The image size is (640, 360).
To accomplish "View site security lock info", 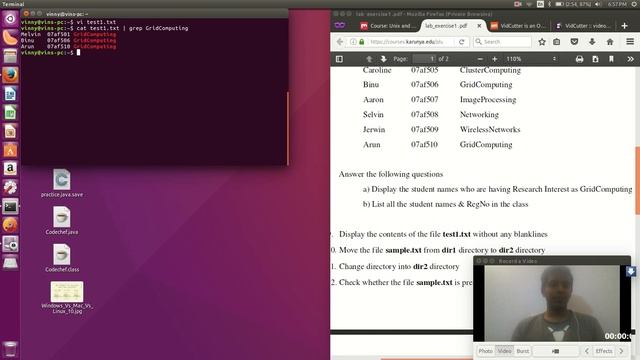I will [x=361, y=42].
